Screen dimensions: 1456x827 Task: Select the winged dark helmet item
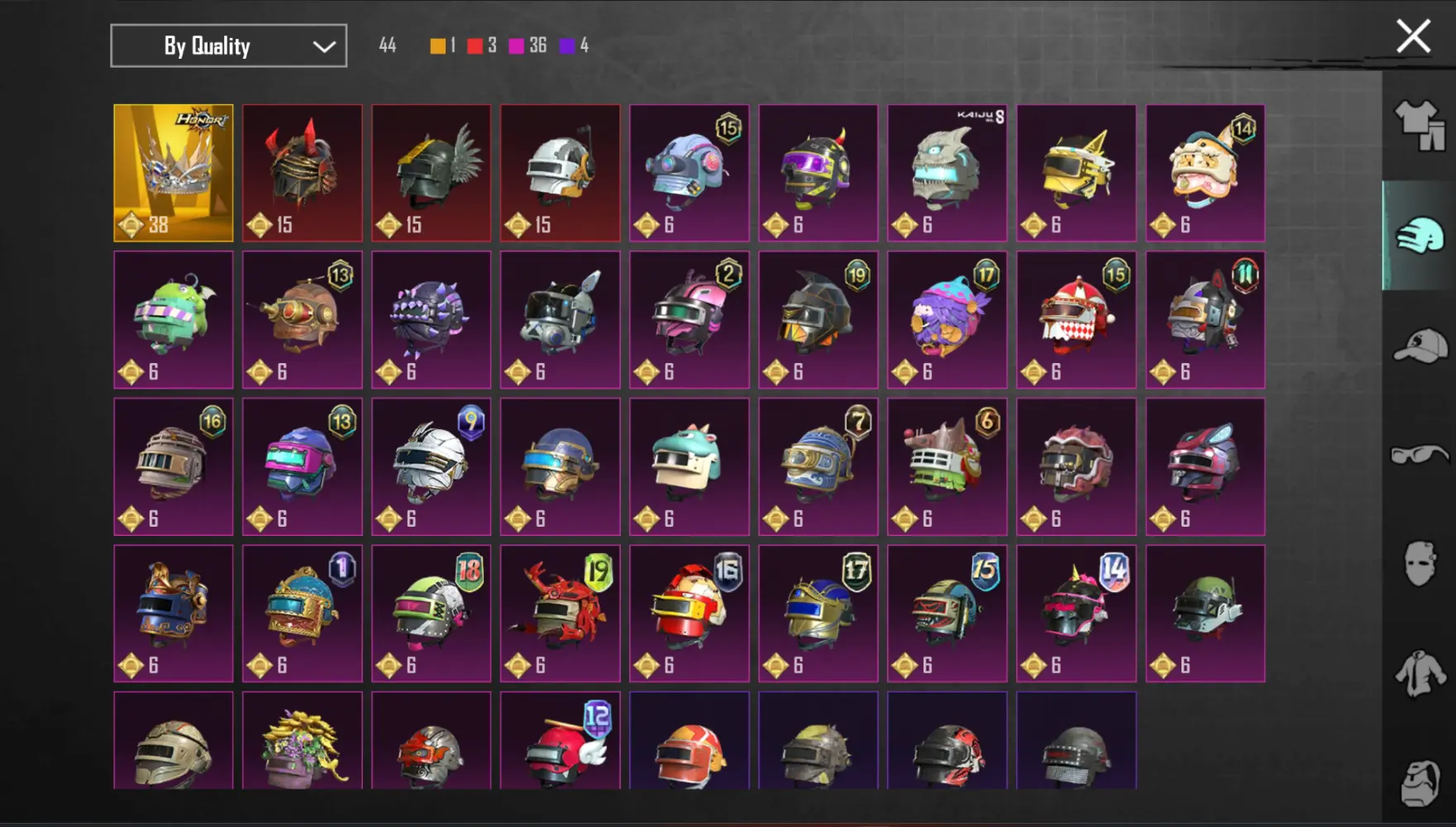tap(432, 173)
